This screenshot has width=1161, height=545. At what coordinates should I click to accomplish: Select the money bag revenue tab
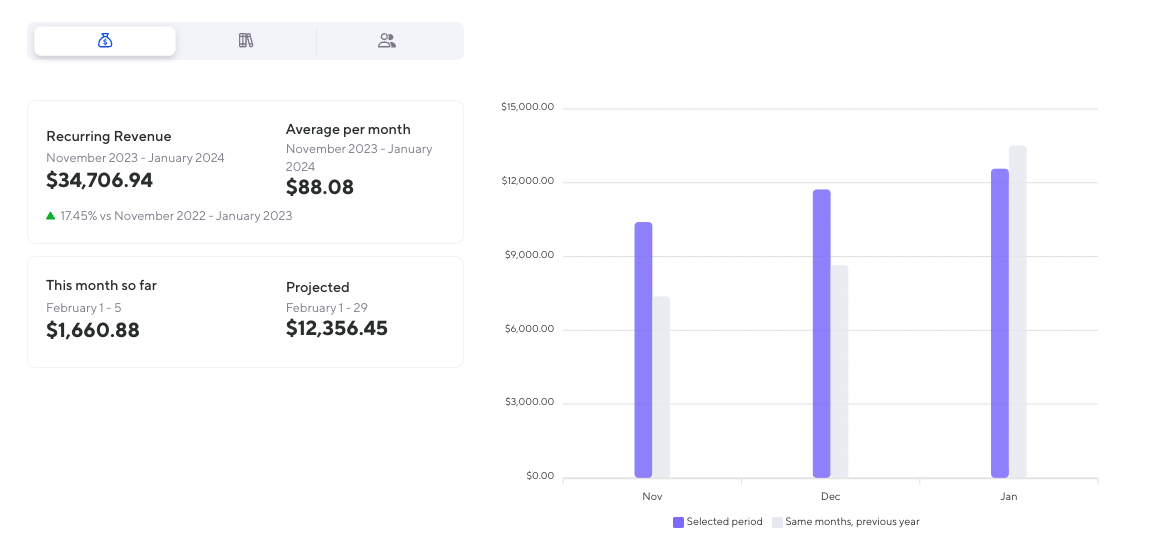[x=105, y=41]
